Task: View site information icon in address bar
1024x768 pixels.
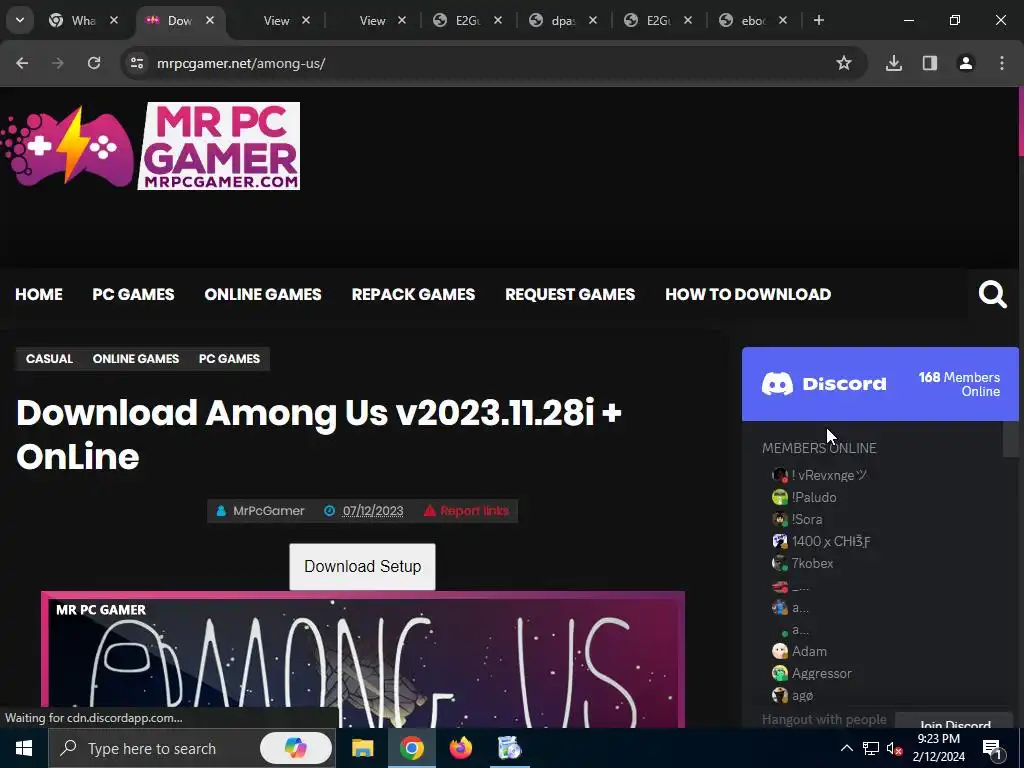Action: click(136, 63)
